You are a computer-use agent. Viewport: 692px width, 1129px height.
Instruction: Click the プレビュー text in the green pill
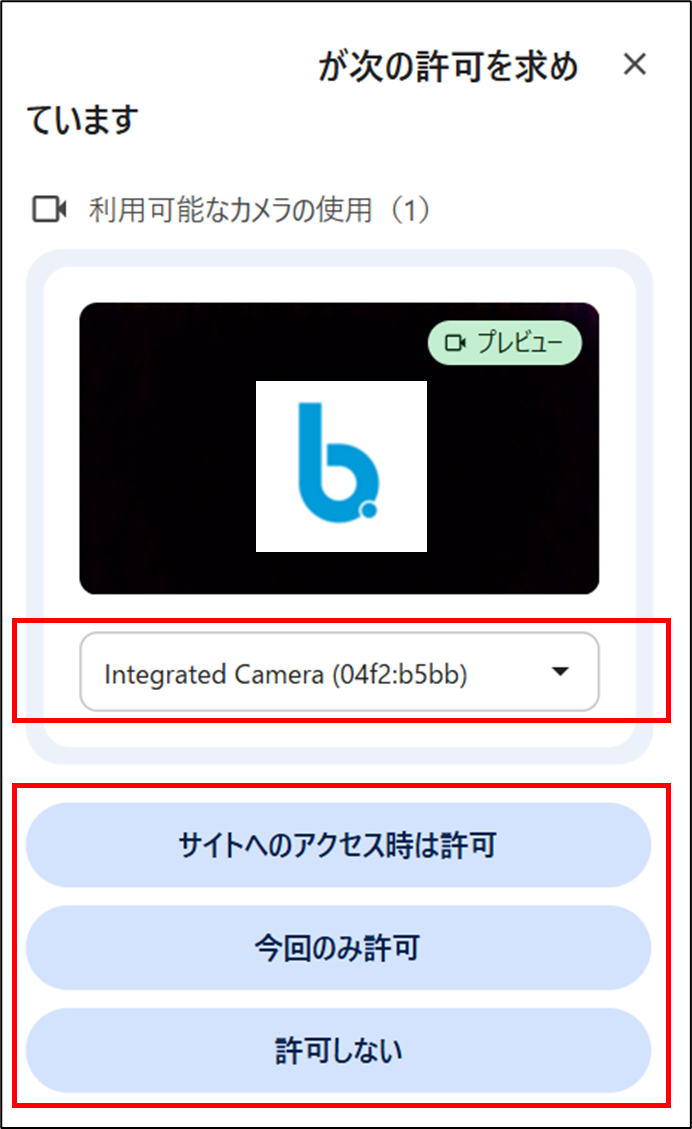(x=519, y=343)
